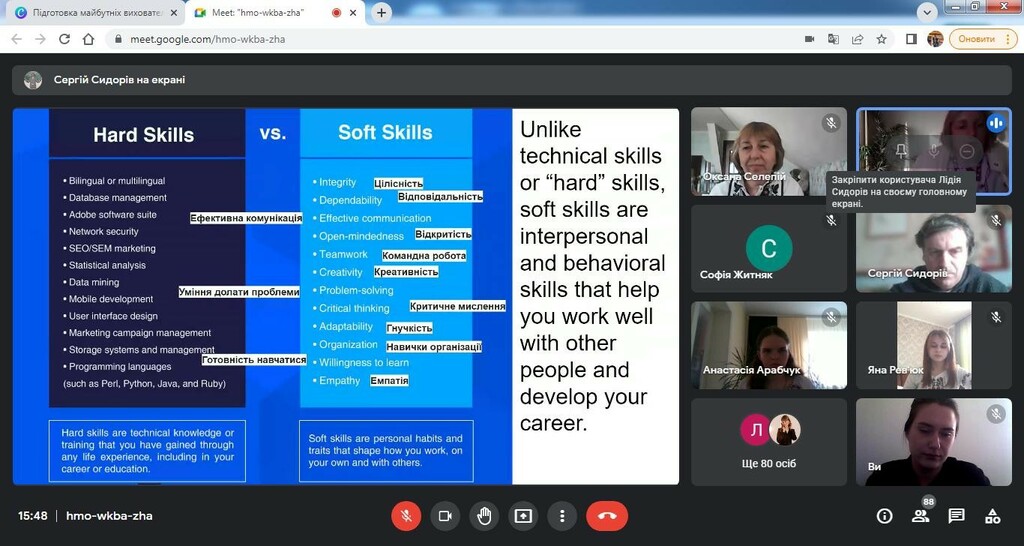Select Сергій Сидорів's video thumbnail

(x=933, y=248)
